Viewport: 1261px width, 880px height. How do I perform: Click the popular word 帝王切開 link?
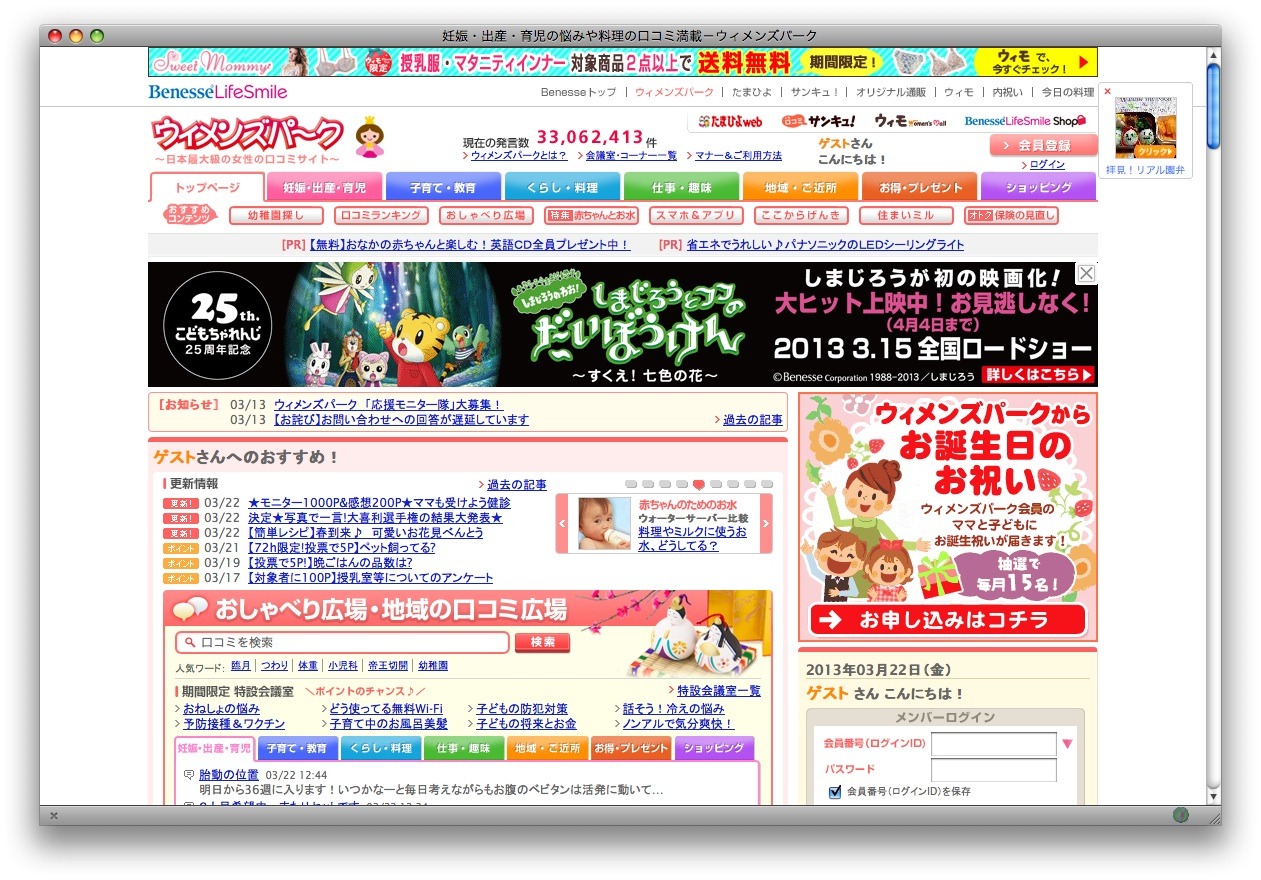(388, 666)
